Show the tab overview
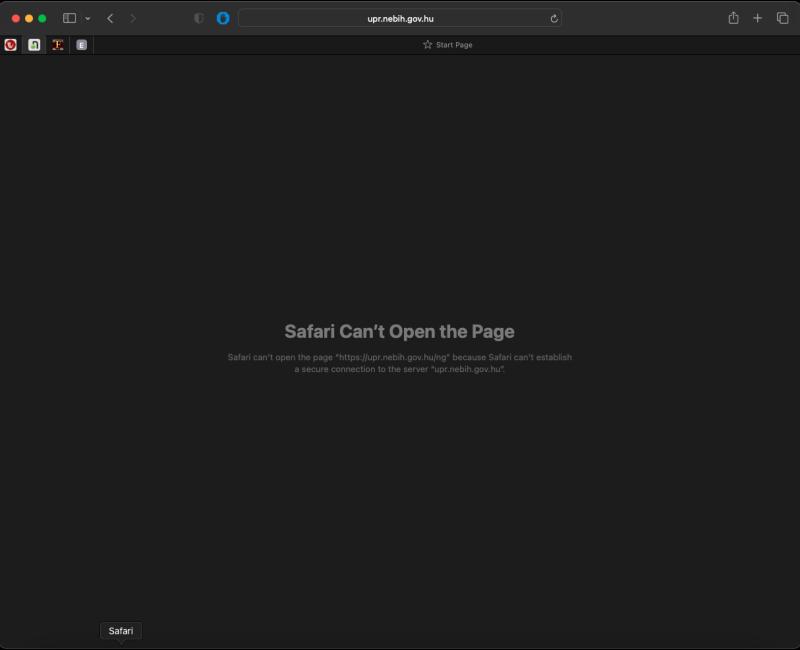Screen dimensions: 800x650 tap(782, 18)
